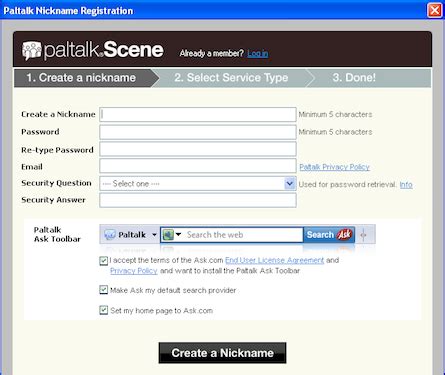The image size is (445, 375).
Task: Uncheck the Ask.com license agreement checkbox
Action: tap(104, 261)
